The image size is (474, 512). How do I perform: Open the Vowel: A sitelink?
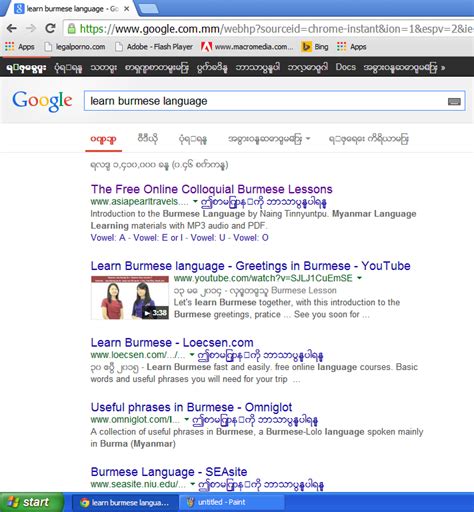tap(108, 238)
